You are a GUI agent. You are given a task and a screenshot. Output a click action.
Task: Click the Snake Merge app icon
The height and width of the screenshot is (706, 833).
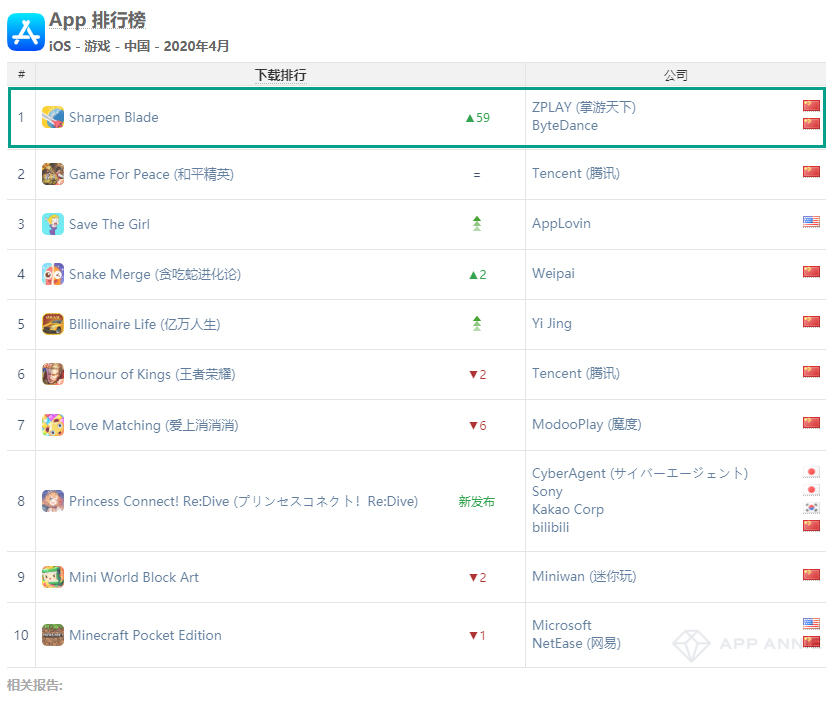(x=53, y=274)
